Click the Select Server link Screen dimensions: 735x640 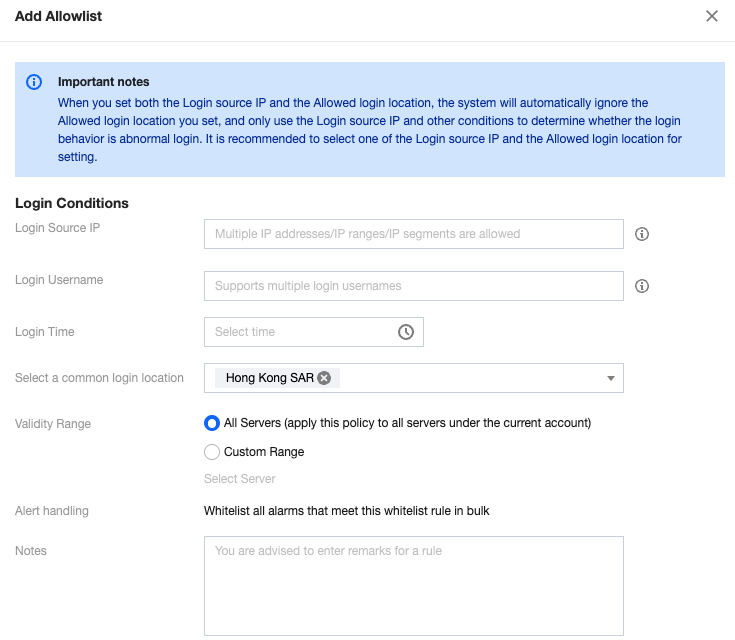click(x=240, y=479)
